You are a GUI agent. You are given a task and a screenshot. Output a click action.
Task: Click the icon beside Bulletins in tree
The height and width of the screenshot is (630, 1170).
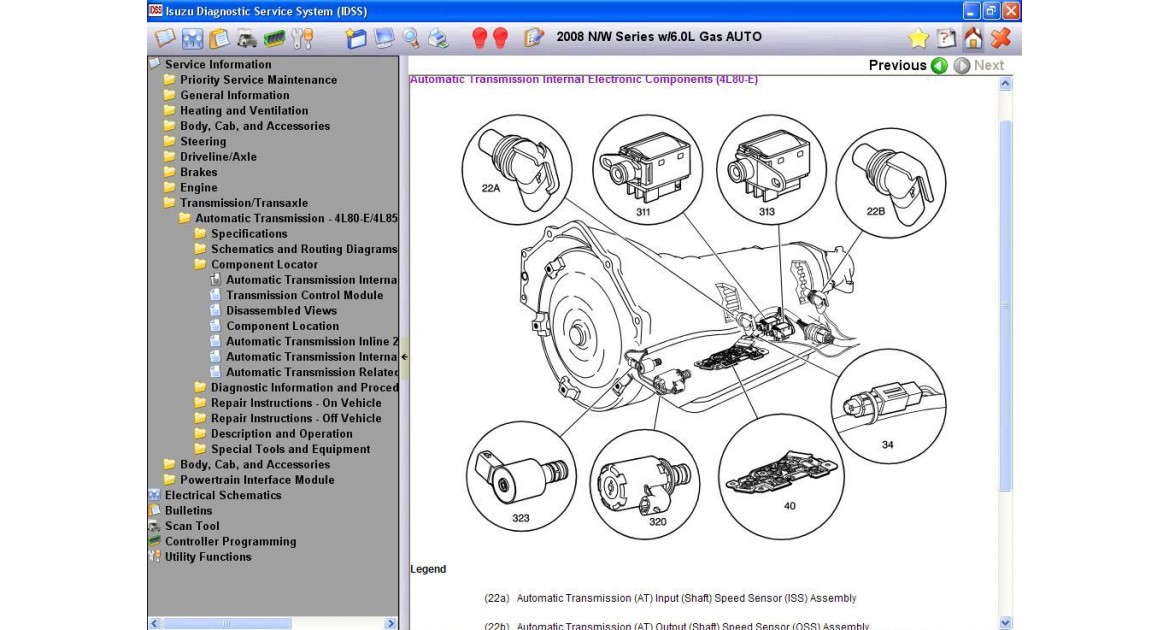(x=154, y=511)
